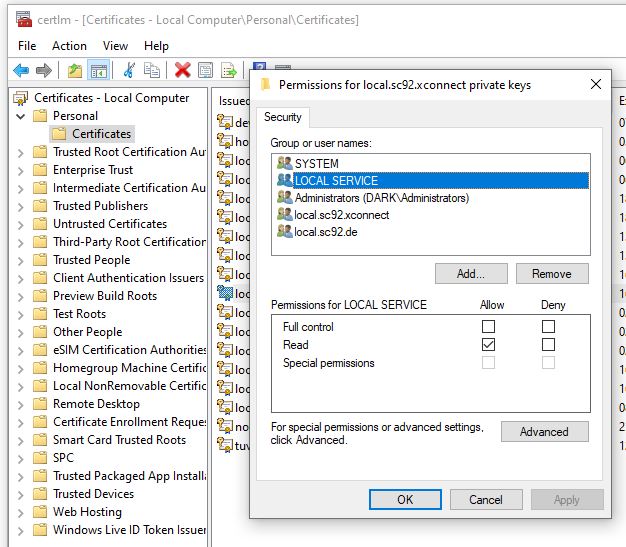This screenshot has height=547, width=626.
Task: Uncheck the Allow Read permission checkbox
Action: click(488, 345)
